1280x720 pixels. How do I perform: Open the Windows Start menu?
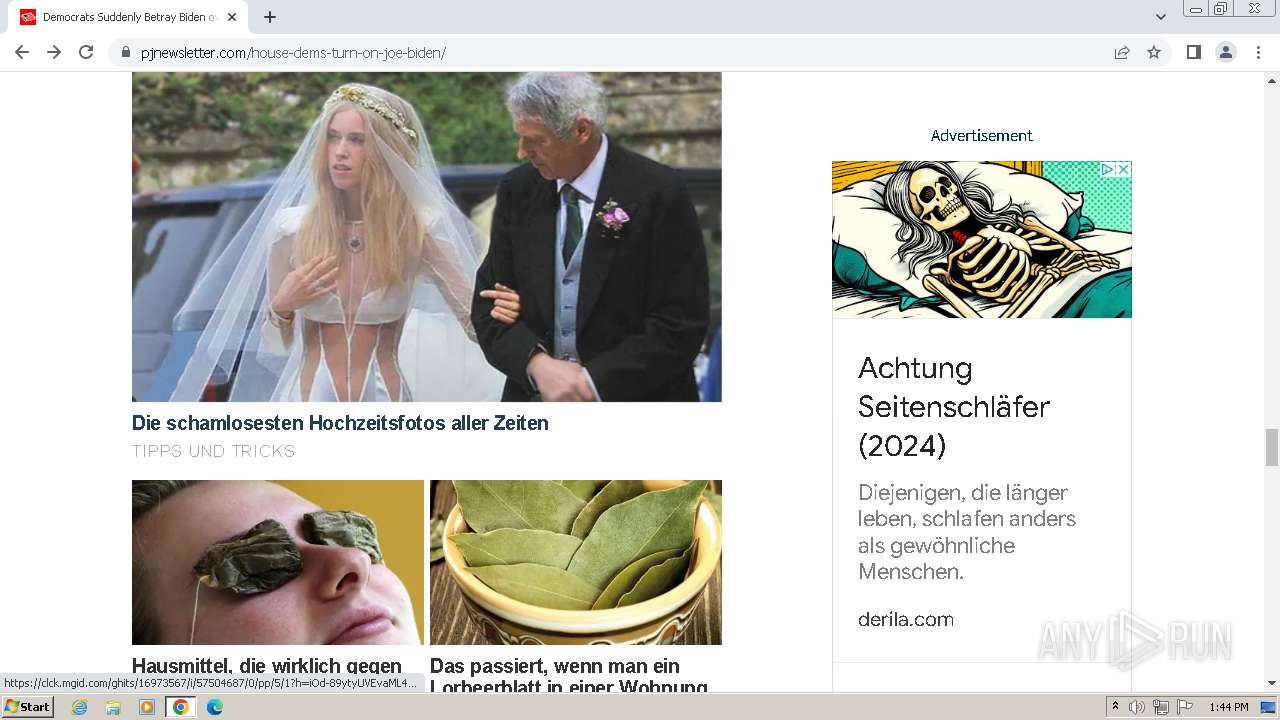coord(28,707)
